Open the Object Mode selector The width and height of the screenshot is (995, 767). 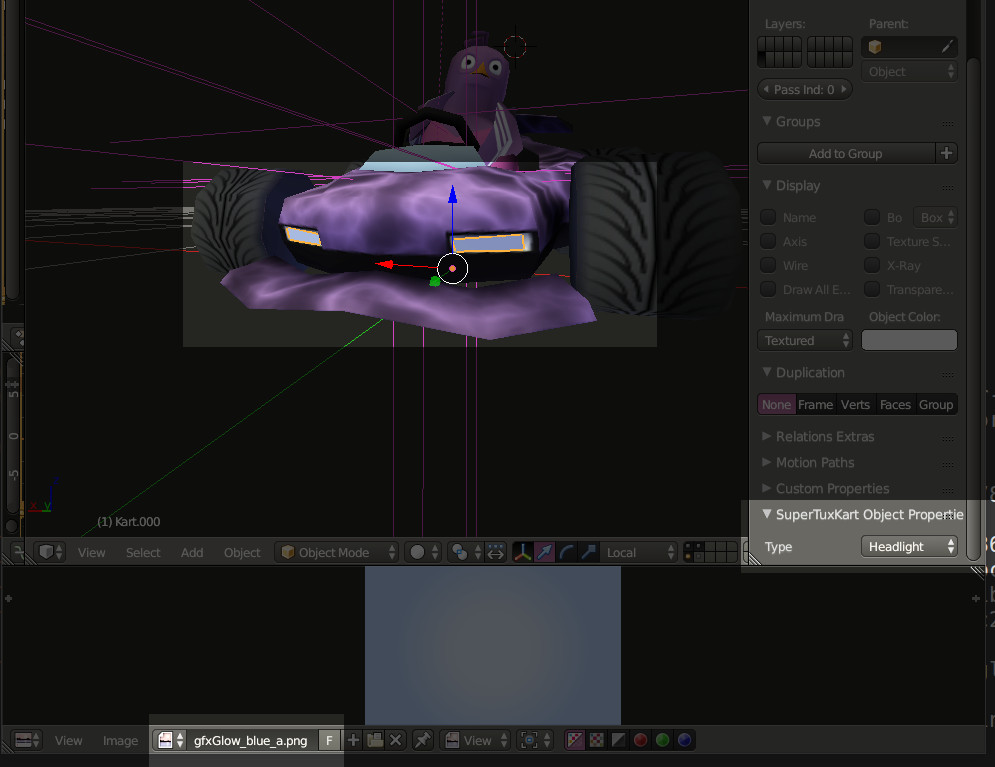point(337,552)
